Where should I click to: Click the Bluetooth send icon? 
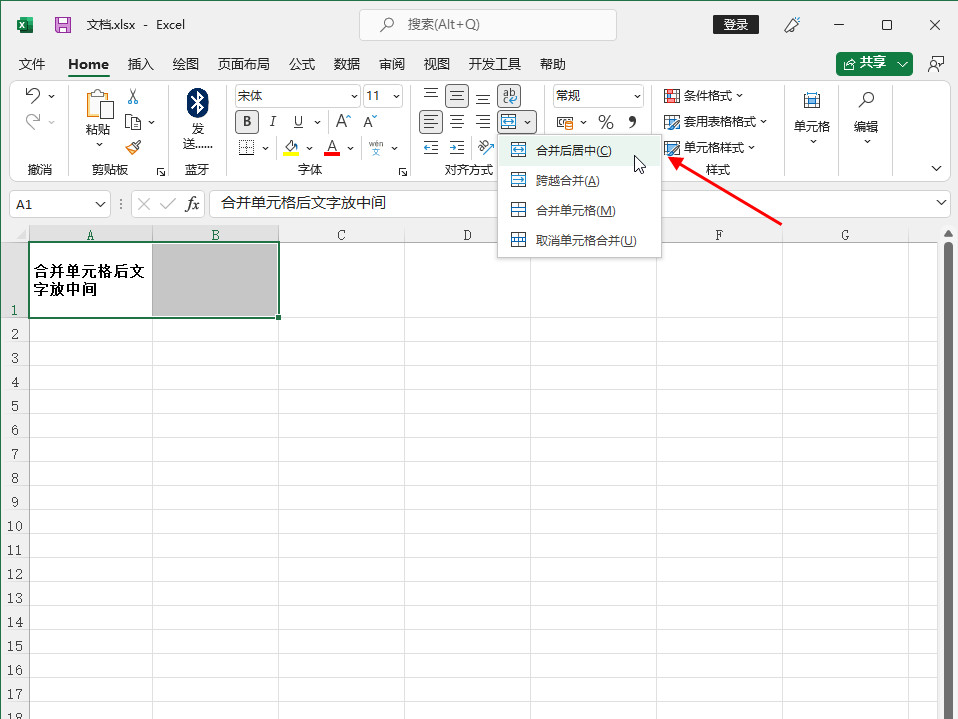(x=197, y=103)
